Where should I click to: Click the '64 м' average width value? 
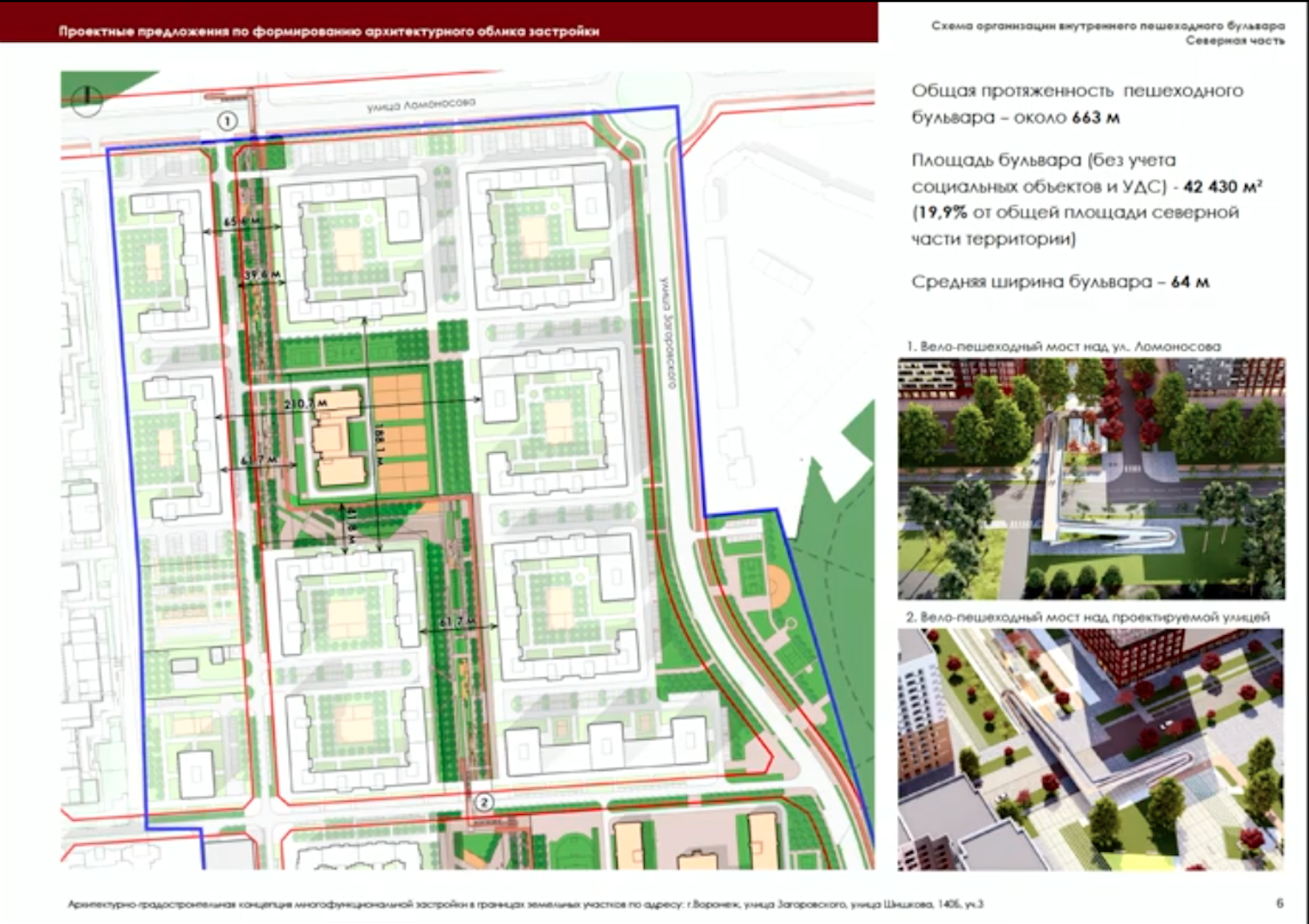tap(1190, 282)
